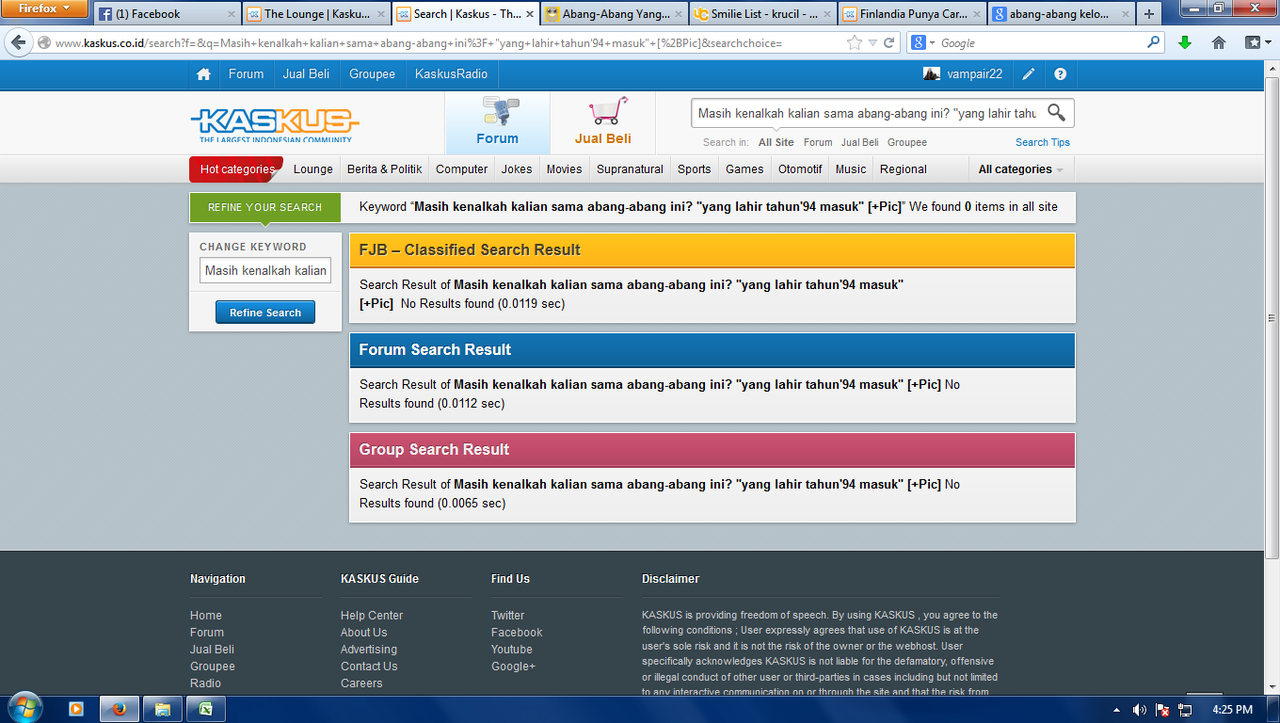Viewport: 1280px width, 723px height.
Task: Set search scope to All Site
Action: click(x=776, y=142)
